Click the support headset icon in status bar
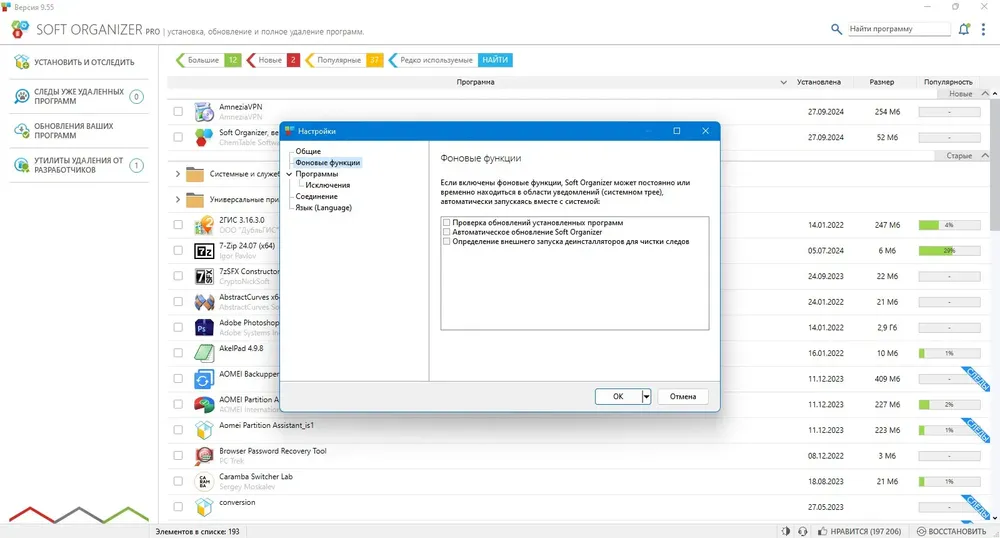Image resolution: width=1000 pixels, height=538 pixels. point(802,531)
